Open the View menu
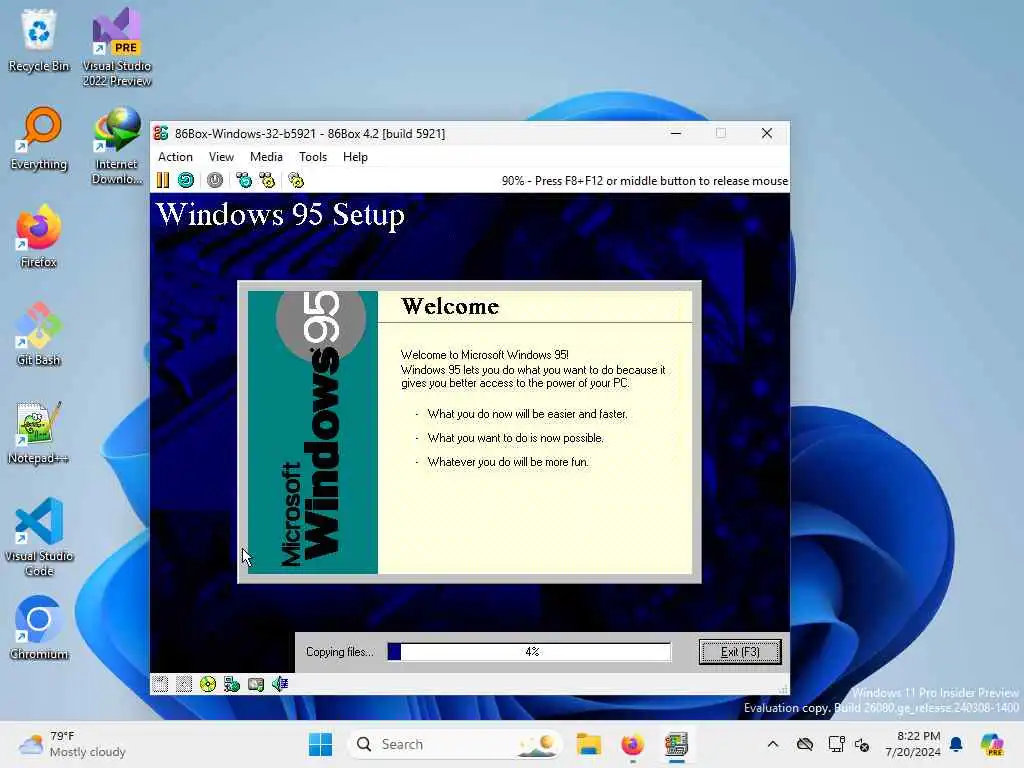Image resolution: width=1024 pixels, height=768 pixels. 221,157
